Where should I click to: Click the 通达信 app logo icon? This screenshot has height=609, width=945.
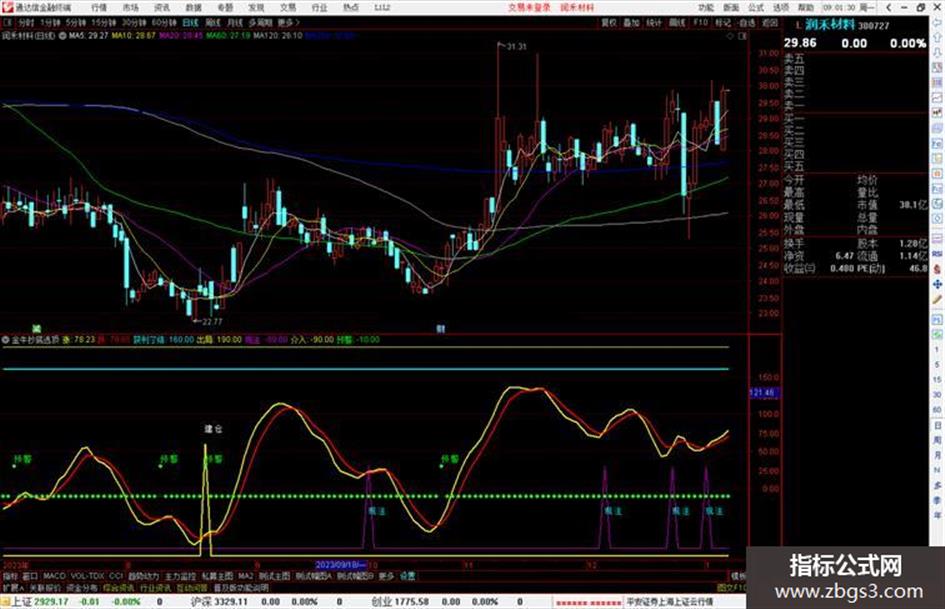(x=7, y=8)
